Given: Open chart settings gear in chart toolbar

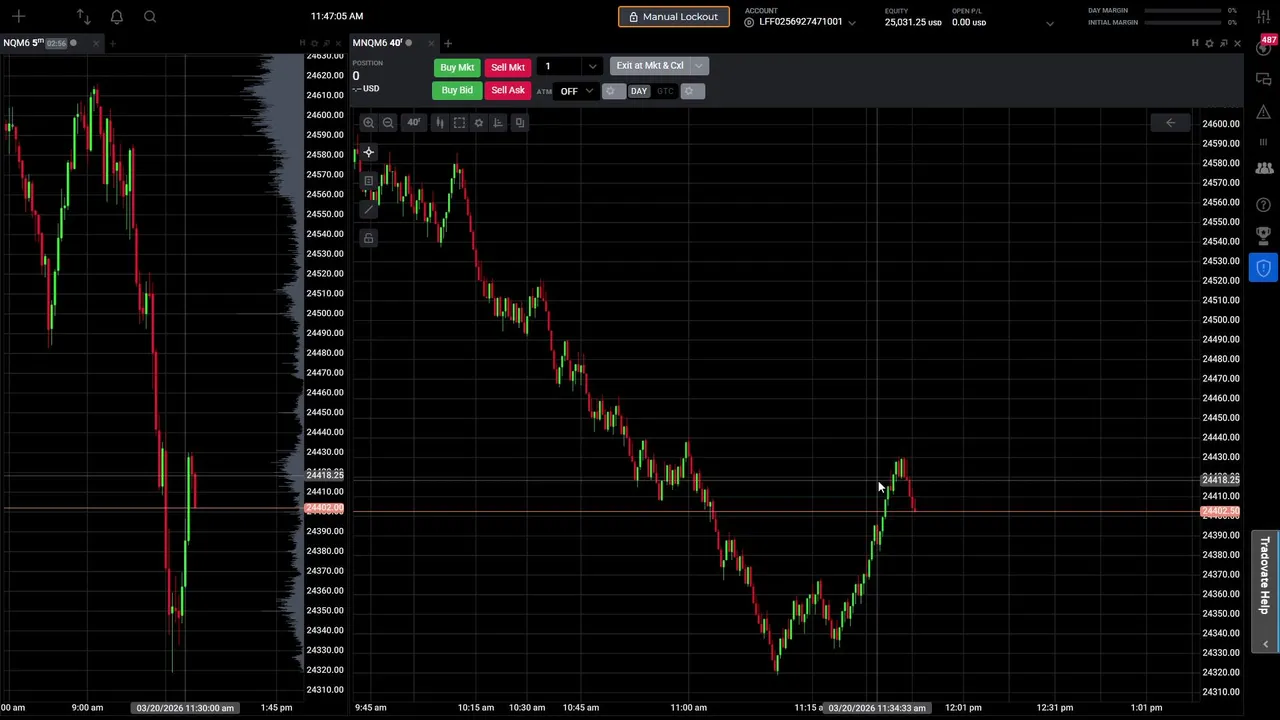Looking at the screenshot, I should pyautogui.click(x=479, y=122).
